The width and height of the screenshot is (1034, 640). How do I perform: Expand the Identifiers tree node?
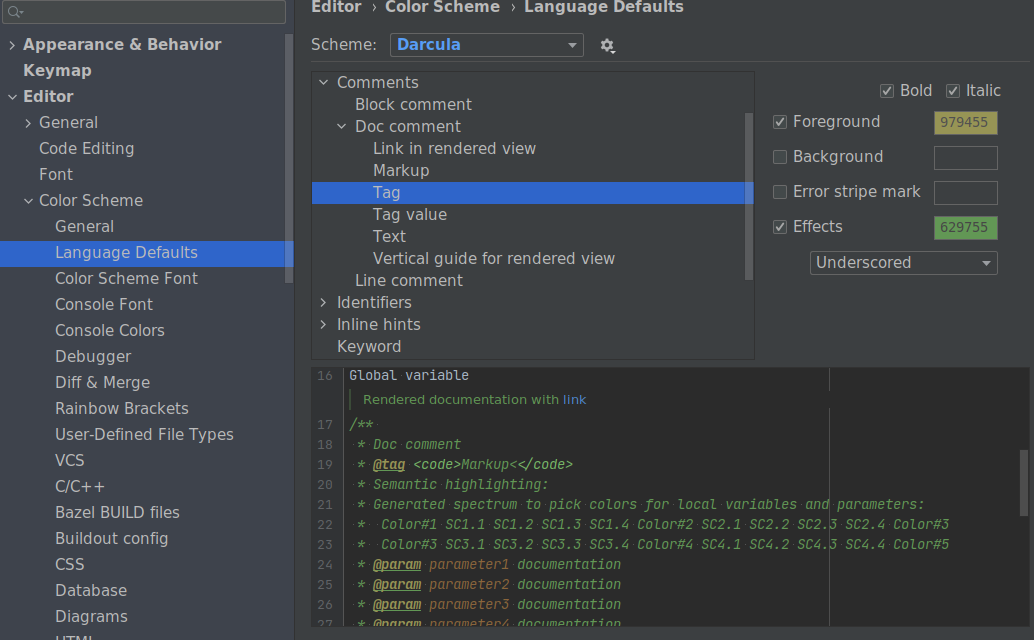pos(323,302)
